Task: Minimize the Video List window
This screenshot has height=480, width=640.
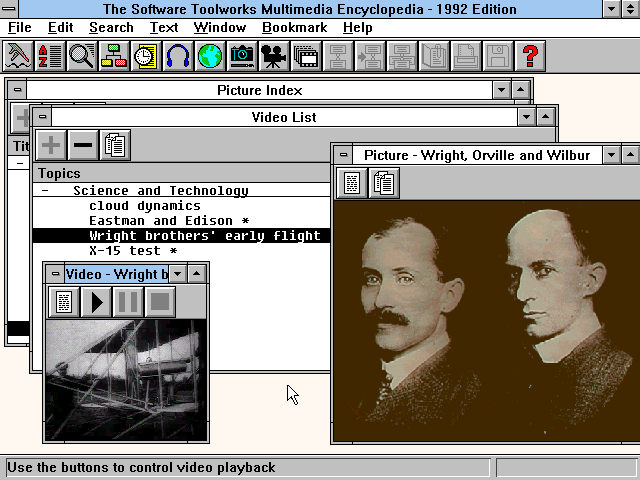Action: coord(527,117)
